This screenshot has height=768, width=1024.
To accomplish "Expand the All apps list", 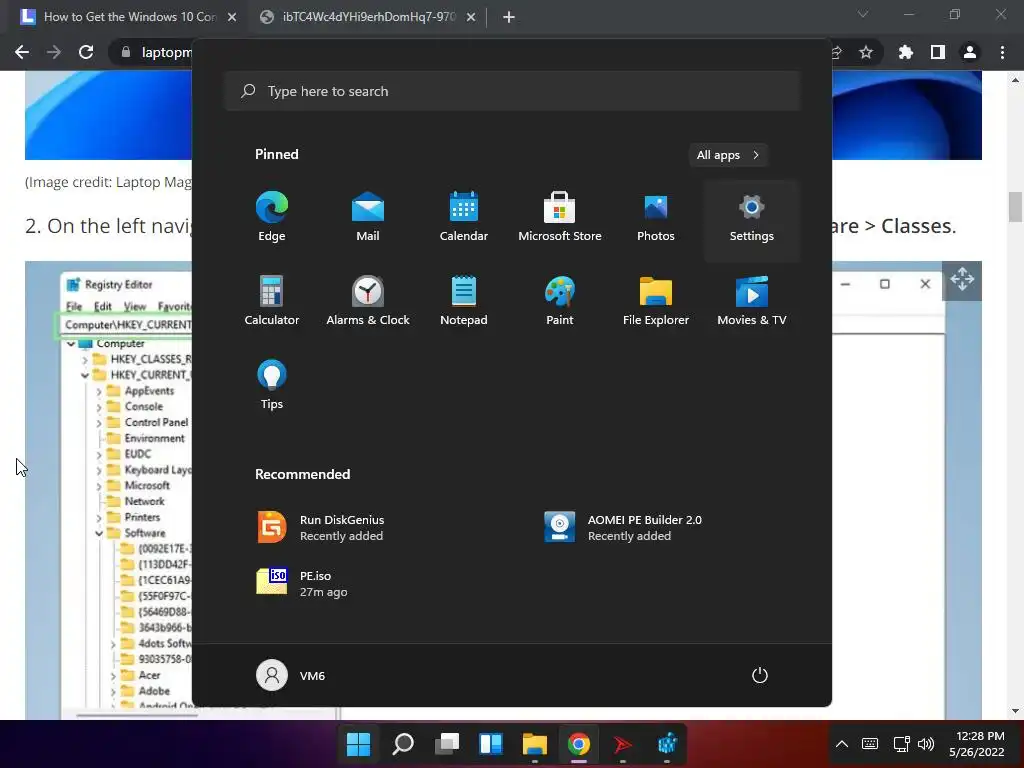I will [x=728, y=155].
